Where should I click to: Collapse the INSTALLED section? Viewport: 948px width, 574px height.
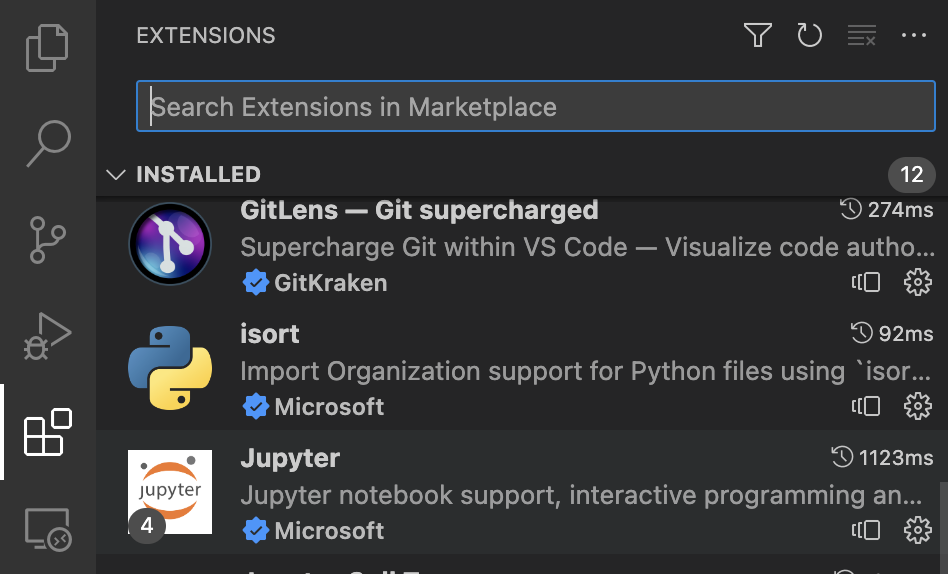click(x=115, y=175)
